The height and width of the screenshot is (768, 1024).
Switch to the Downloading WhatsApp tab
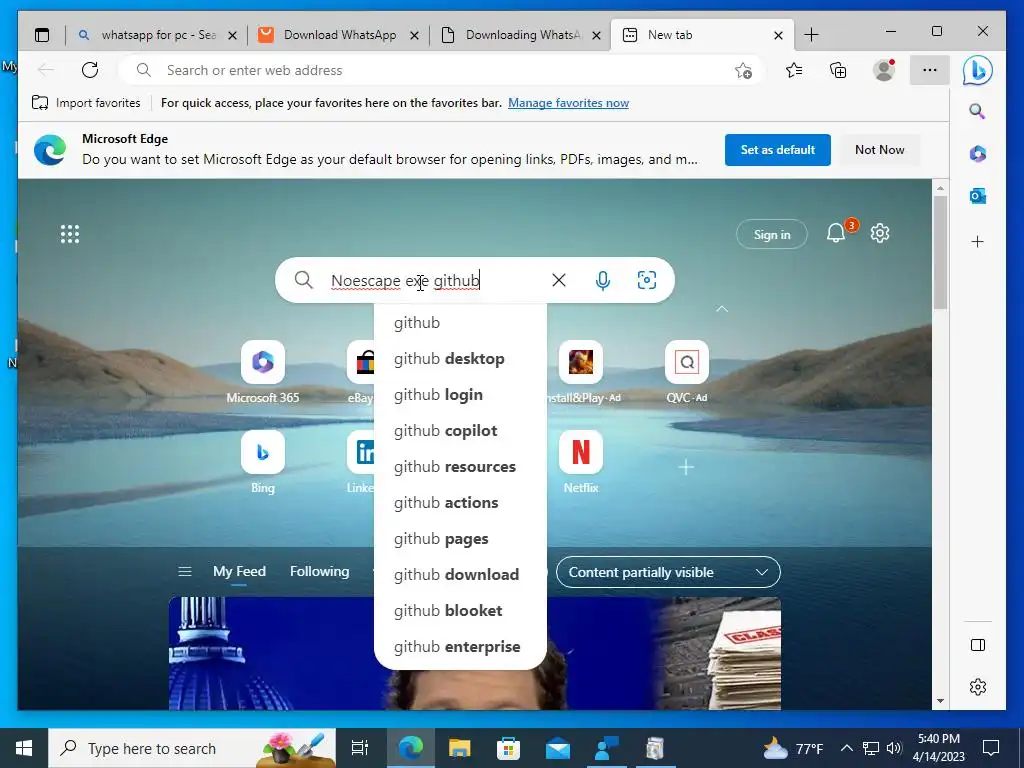coord(520,35)
